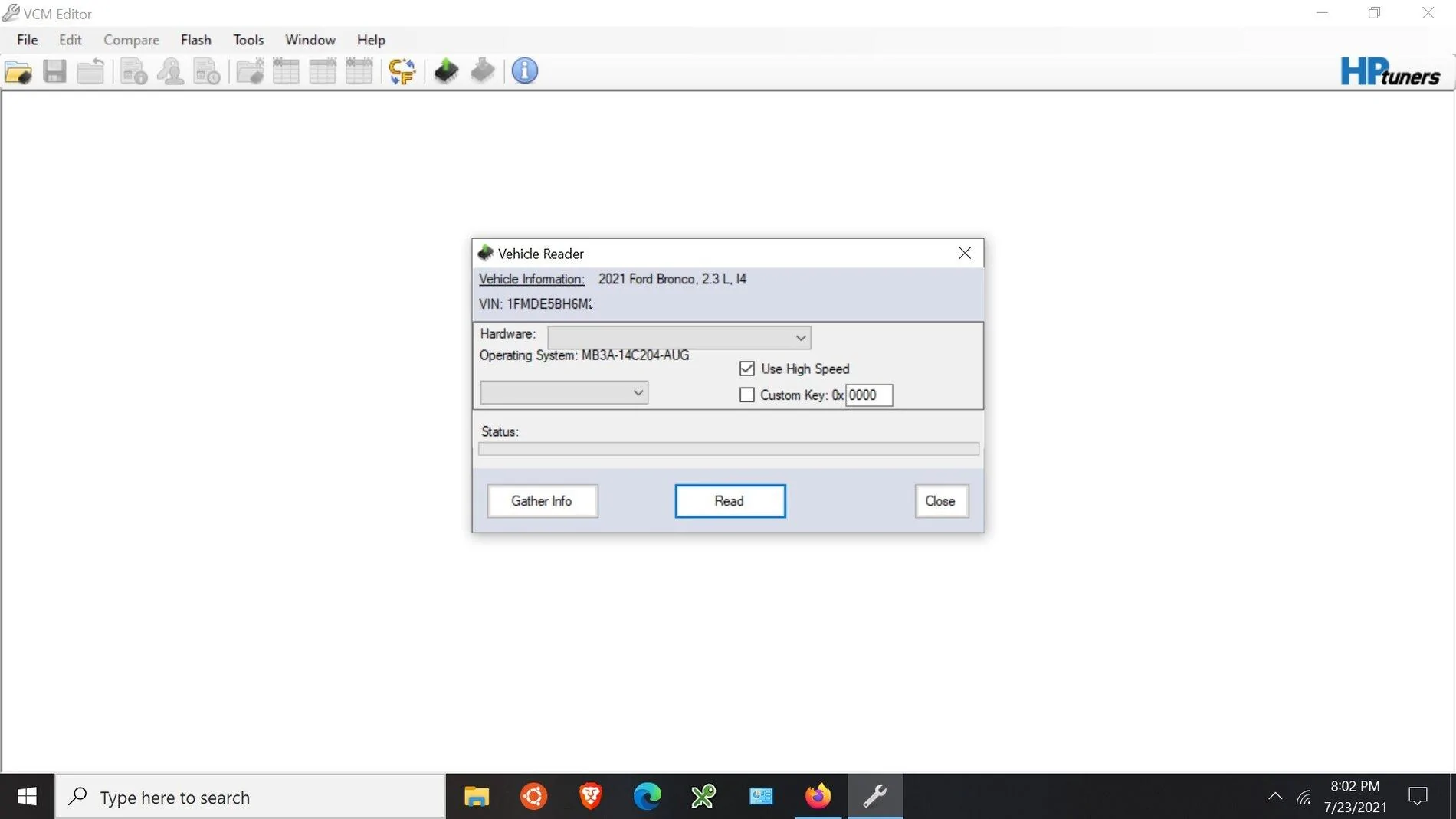Viewport: 1456px width, 819px height.
Task: Close the Vehicle Reader dialog with X
Action: [x=965, y=254]
